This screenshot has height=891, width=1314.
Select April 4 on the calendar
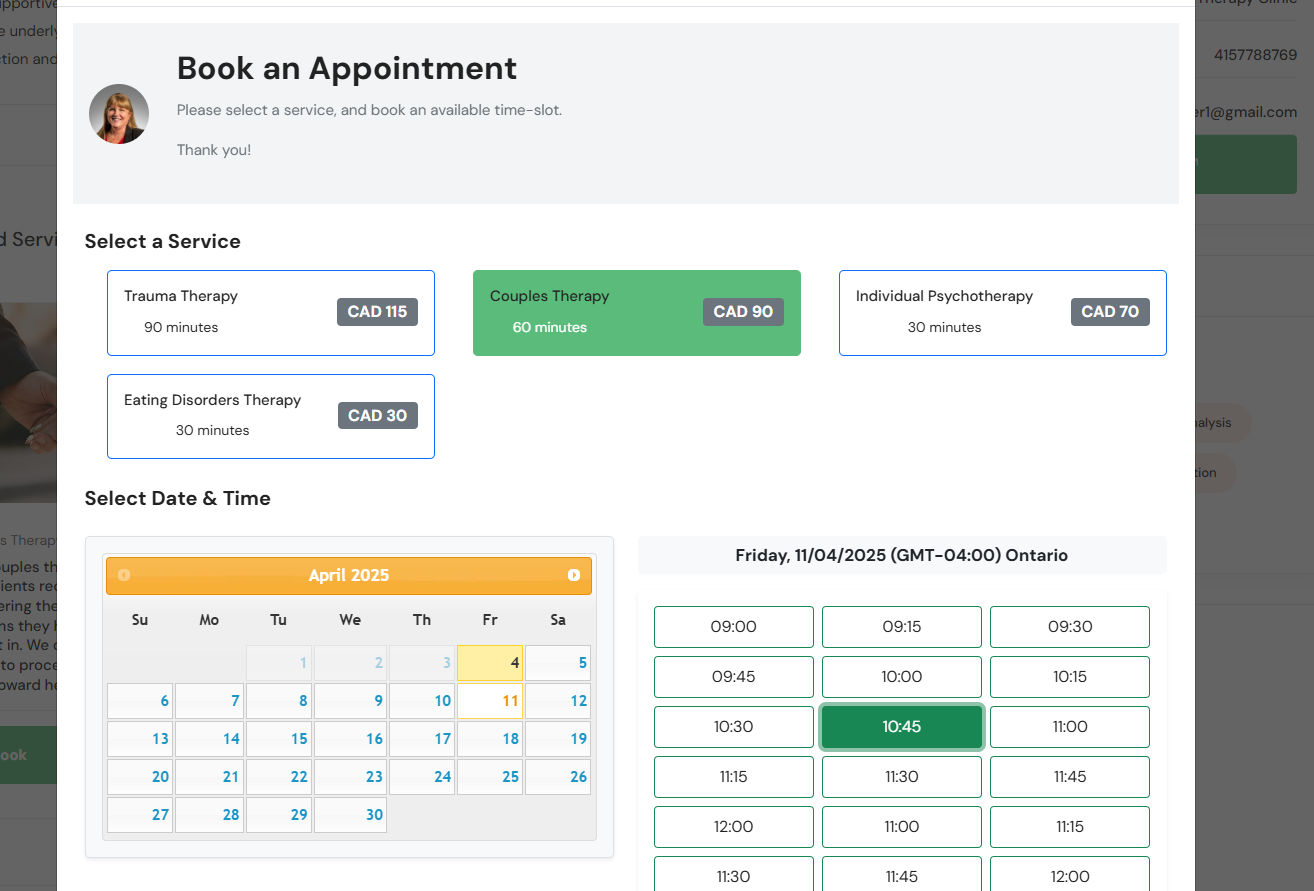490,663
